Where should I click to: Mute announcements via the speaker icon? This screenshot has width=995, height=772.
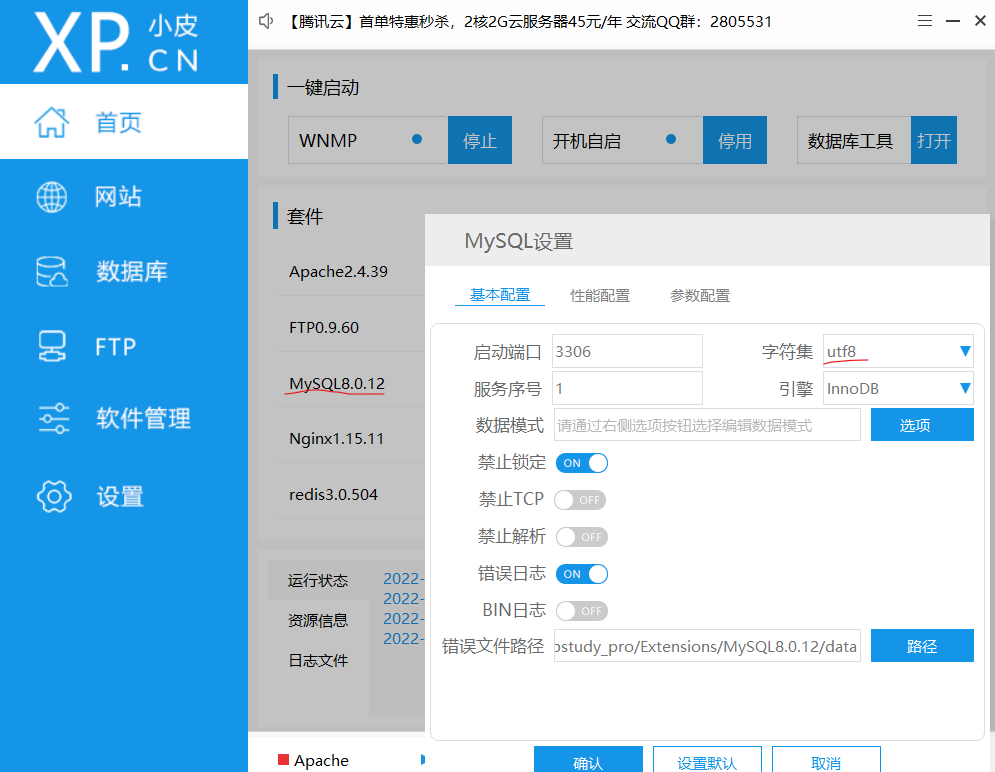(264, 20)
